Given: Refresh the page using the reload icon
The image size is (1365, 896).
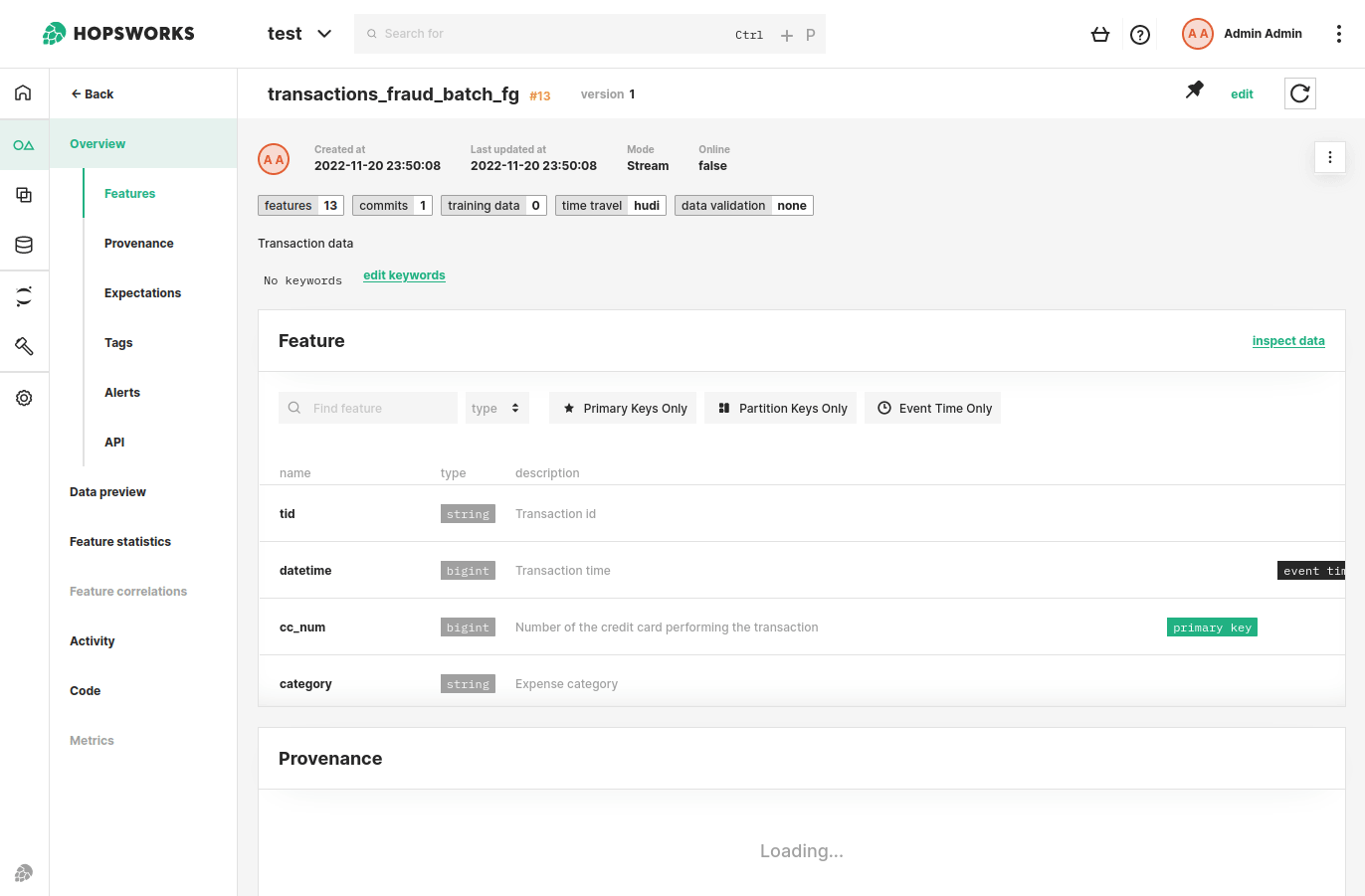Looking at the screenshot, I should [1299, 92].
